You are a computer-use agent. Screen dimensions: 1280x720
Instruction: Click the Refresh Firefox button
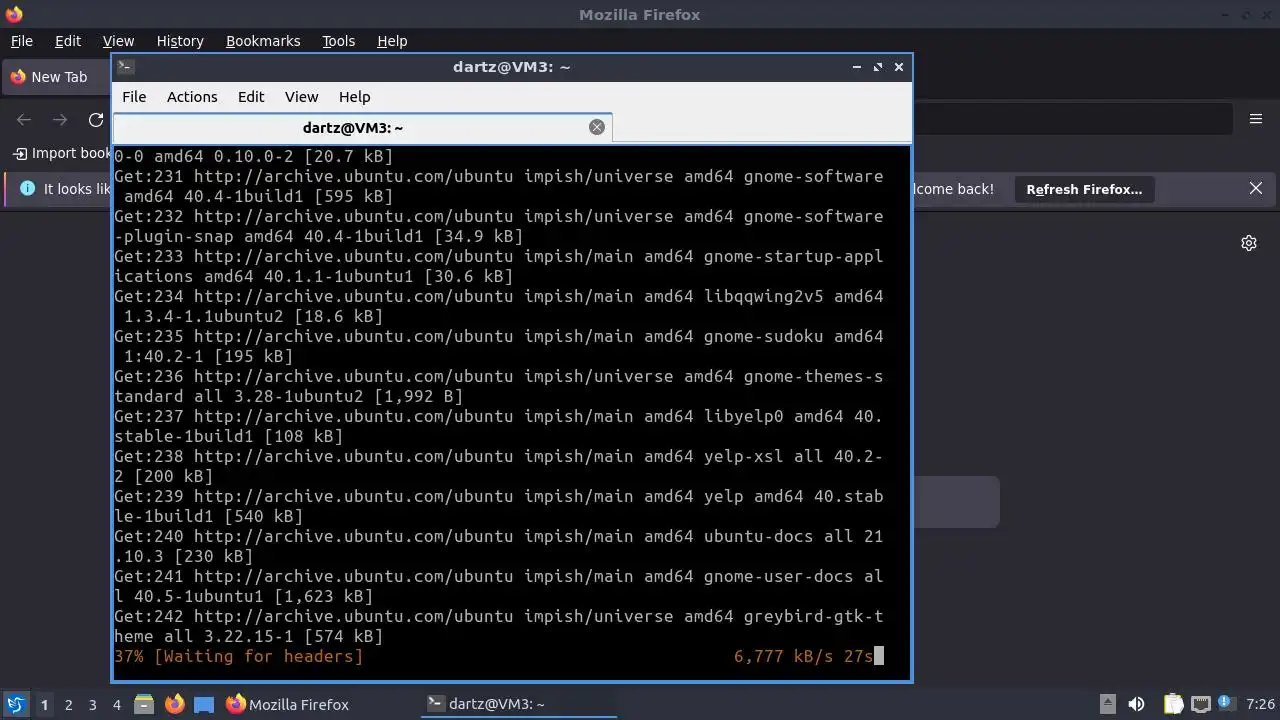[1084, 189]
